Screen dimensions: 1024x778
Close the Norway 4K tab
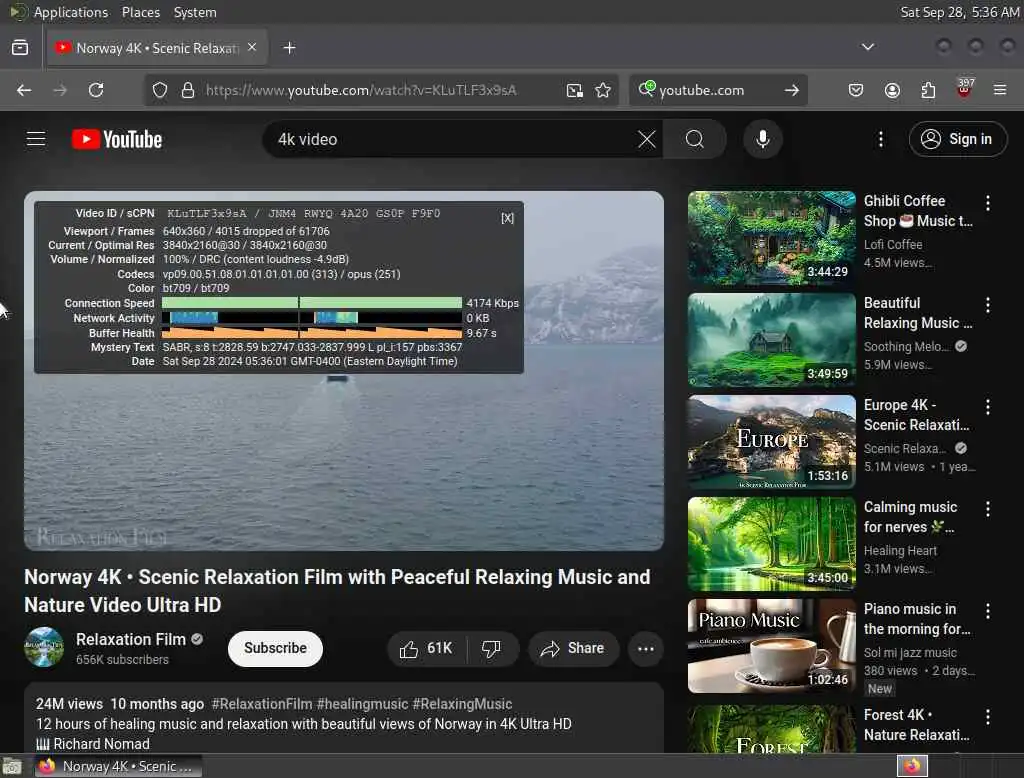(252, 47)
